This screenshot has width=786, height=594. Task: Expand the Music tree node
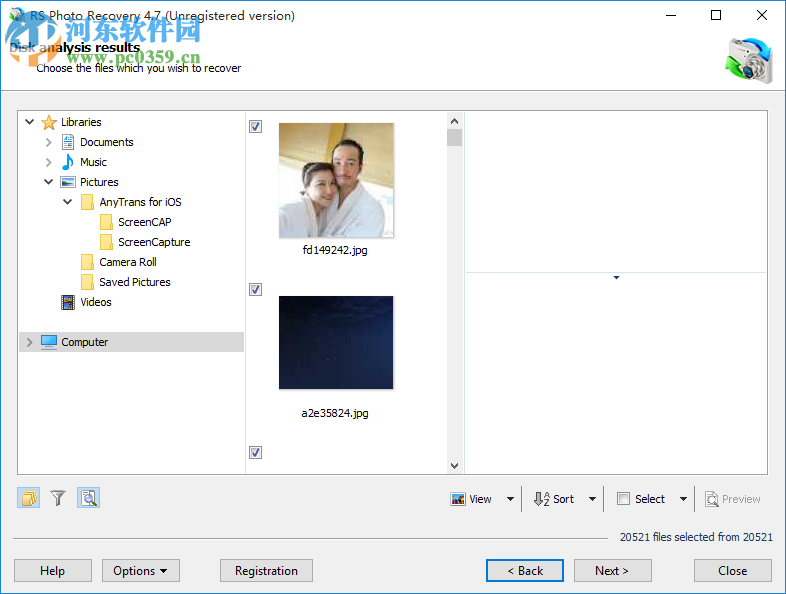coord(49,162)
